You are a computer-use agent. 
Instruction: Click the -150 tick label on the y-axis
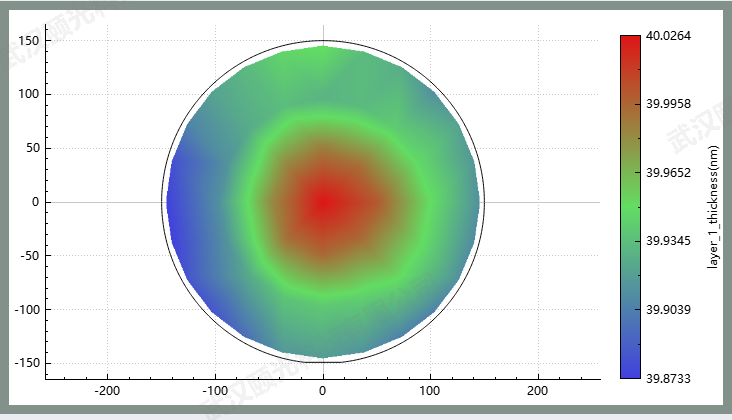[x=25, y=363]
